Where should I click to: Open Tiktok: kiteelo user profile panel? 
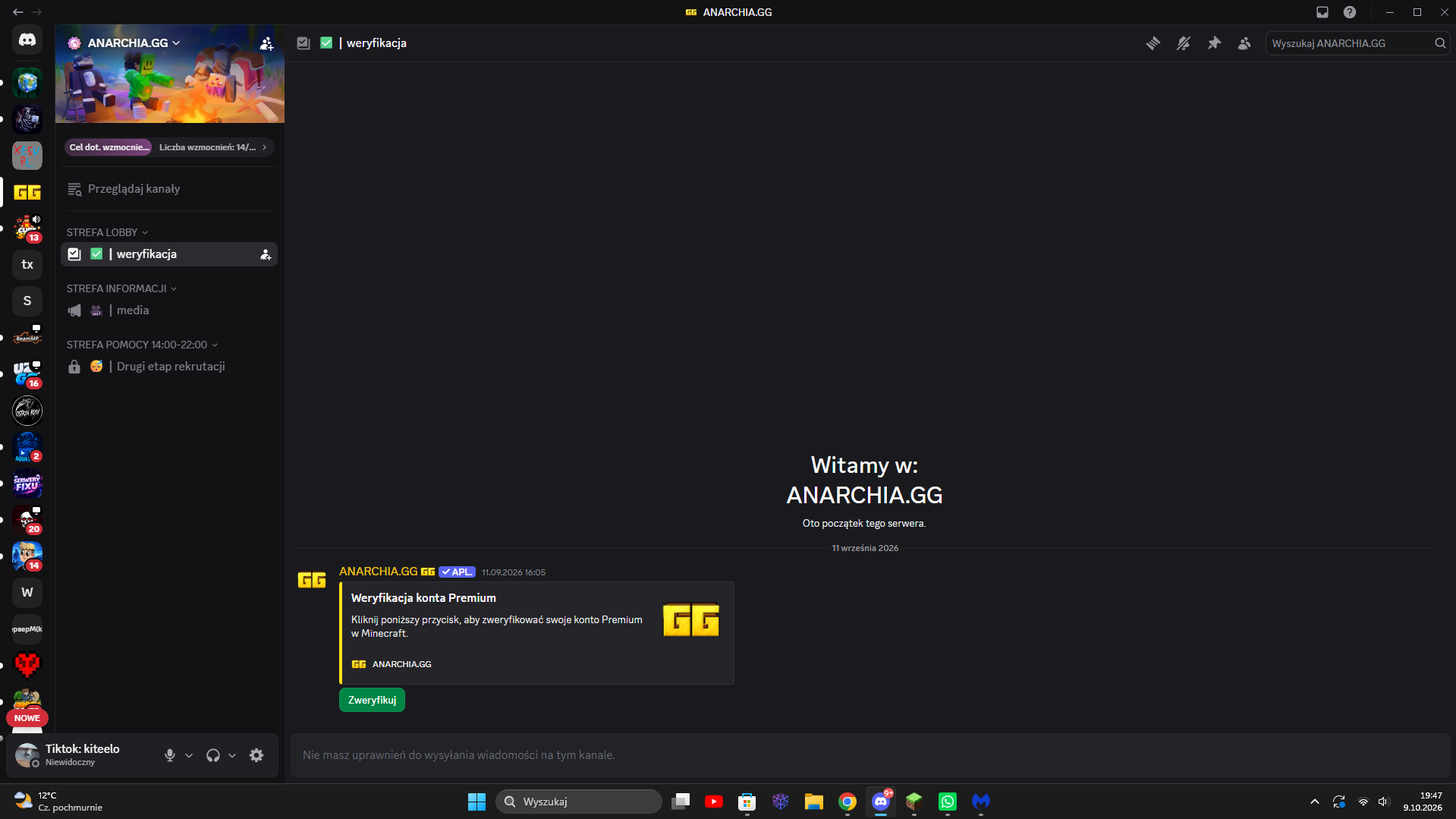pos(83,755)
